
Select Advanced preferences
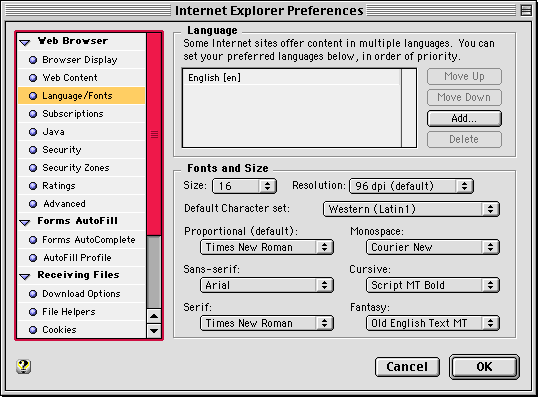coord(82,203)
